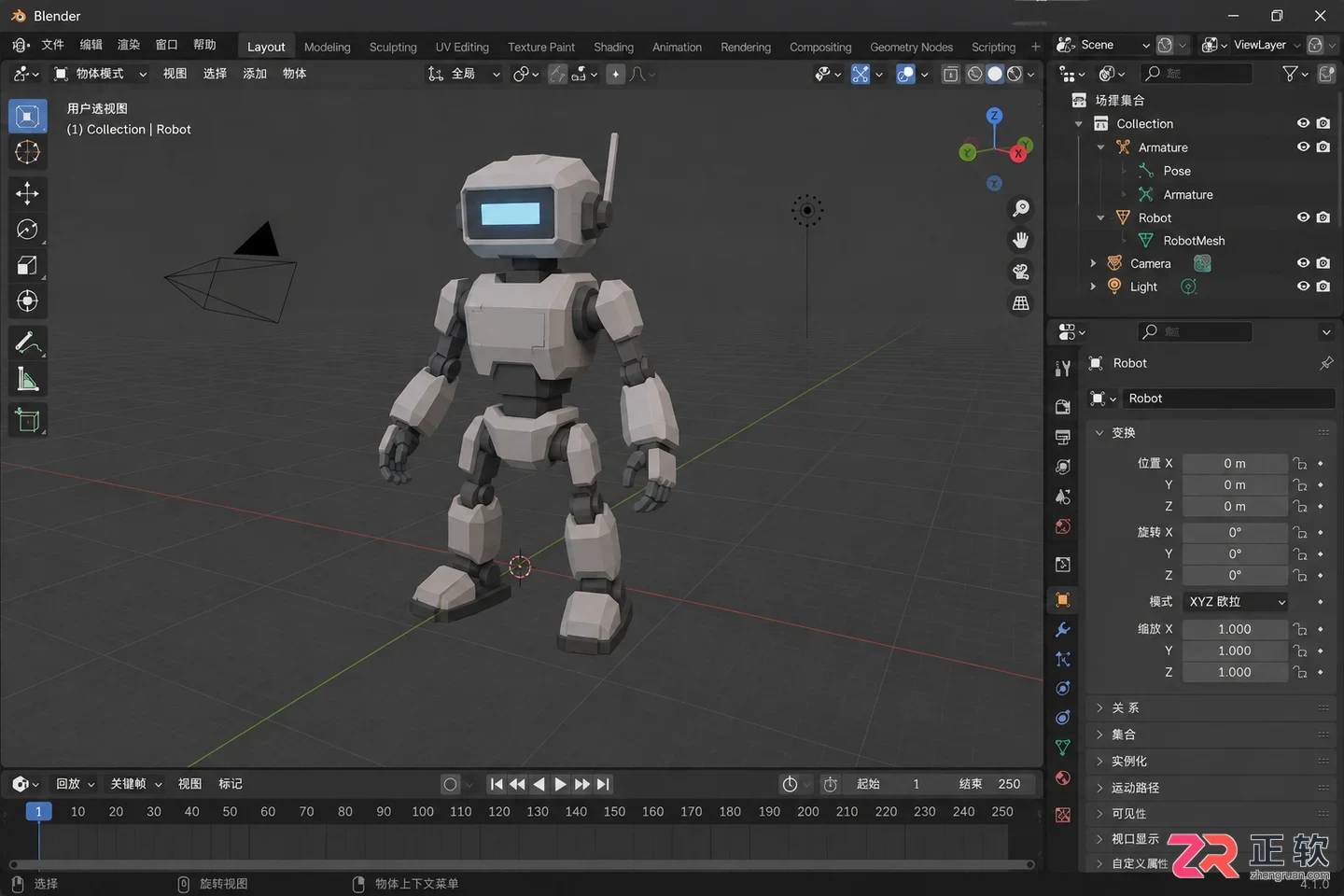Open the Object properties orange square tab
This screenshot has width=1344, height=896.
pos(1063,599)
